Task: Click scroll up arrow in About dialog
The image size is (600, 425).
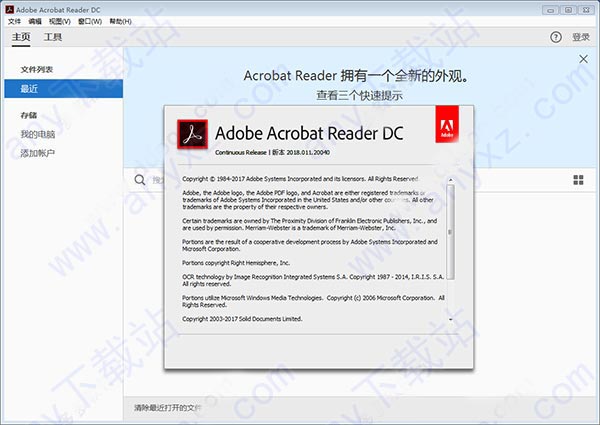Action: click(451, 179)
